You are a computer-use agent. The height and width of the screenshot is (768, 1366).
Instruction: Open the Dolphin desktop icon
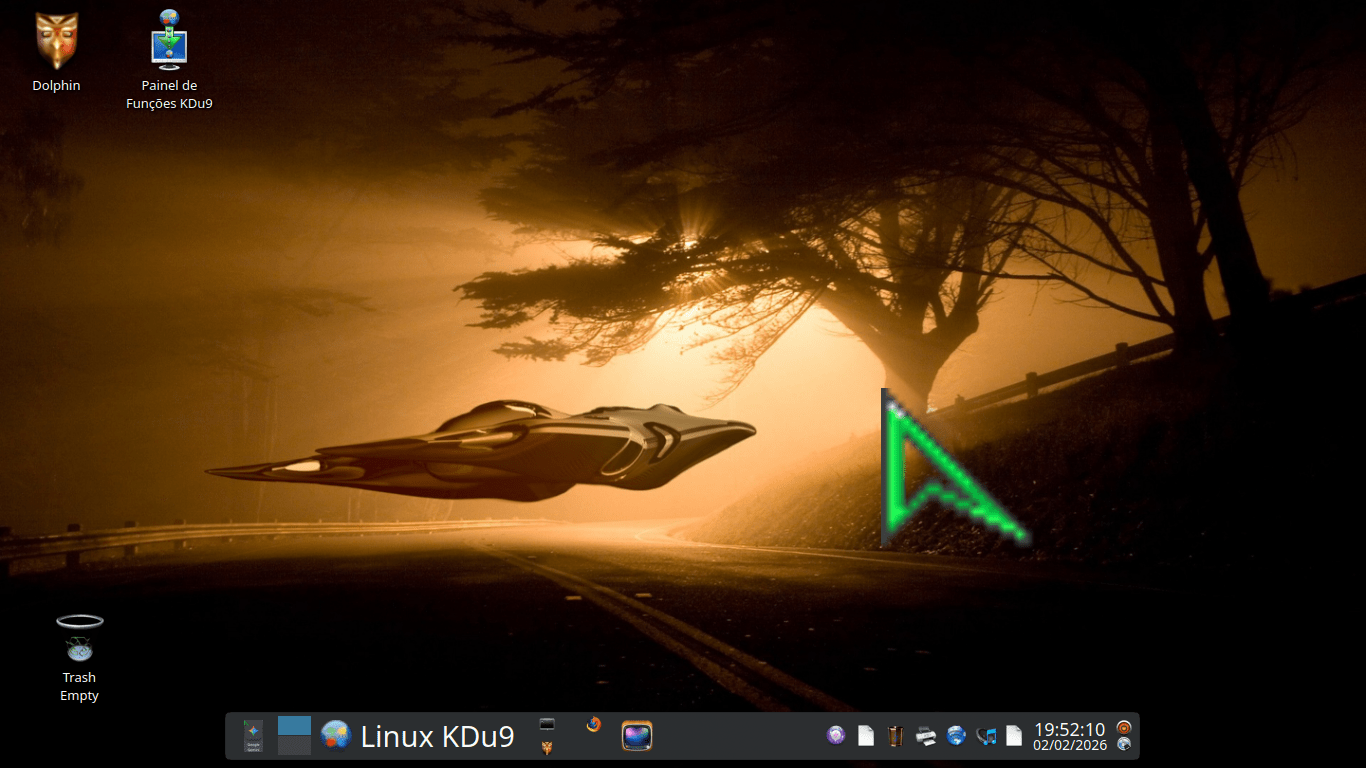tap(57, 42)
